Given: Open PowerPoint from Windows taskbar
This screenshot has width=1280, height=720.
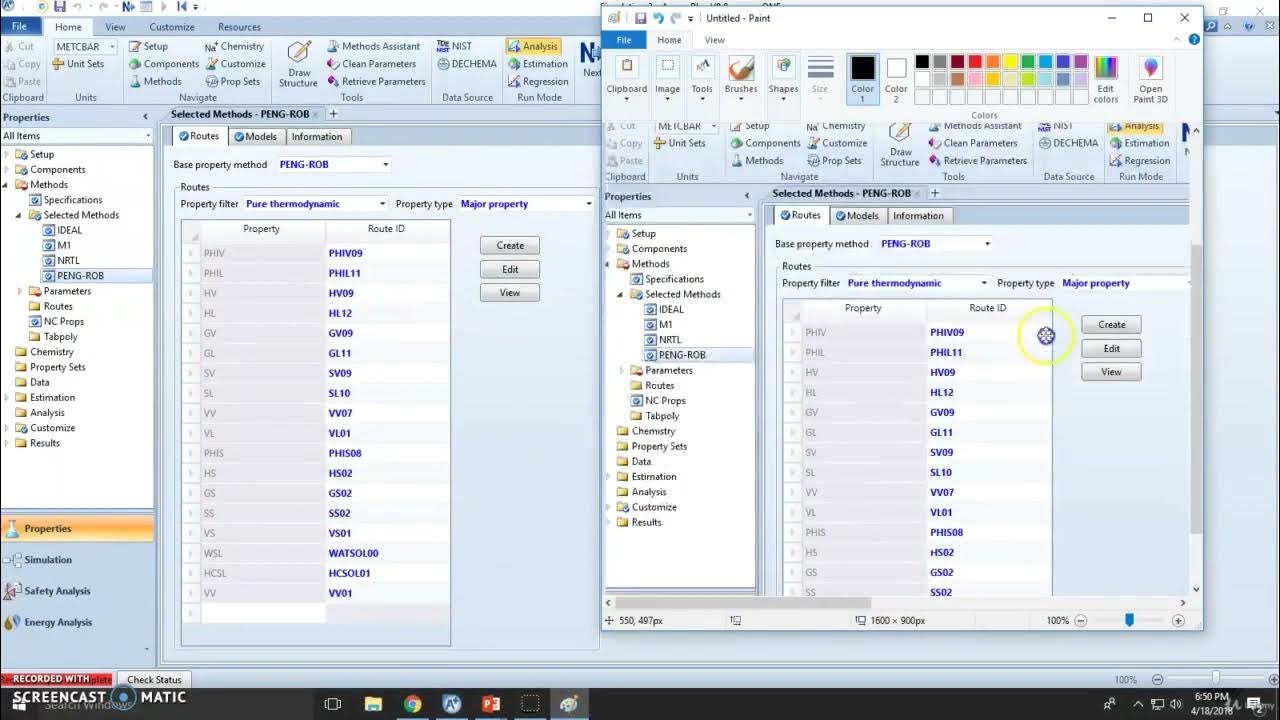Looking at the screenshot, I should 491,704.
